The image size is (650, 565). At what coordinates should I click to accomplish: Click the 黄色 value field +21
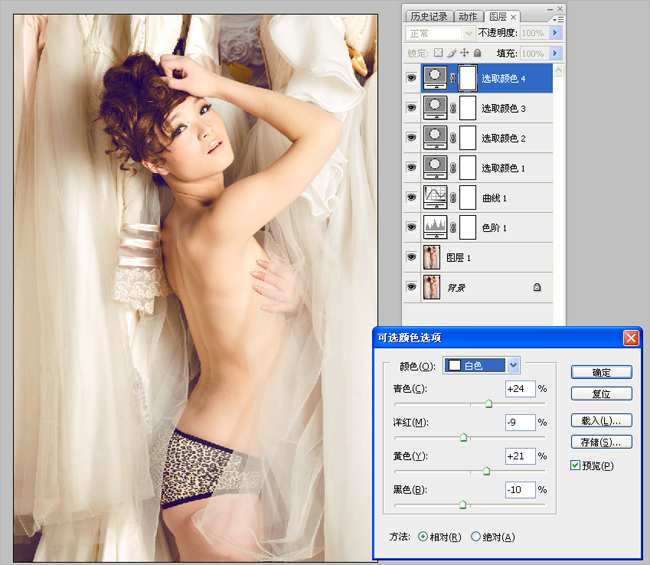coord(520,456)
